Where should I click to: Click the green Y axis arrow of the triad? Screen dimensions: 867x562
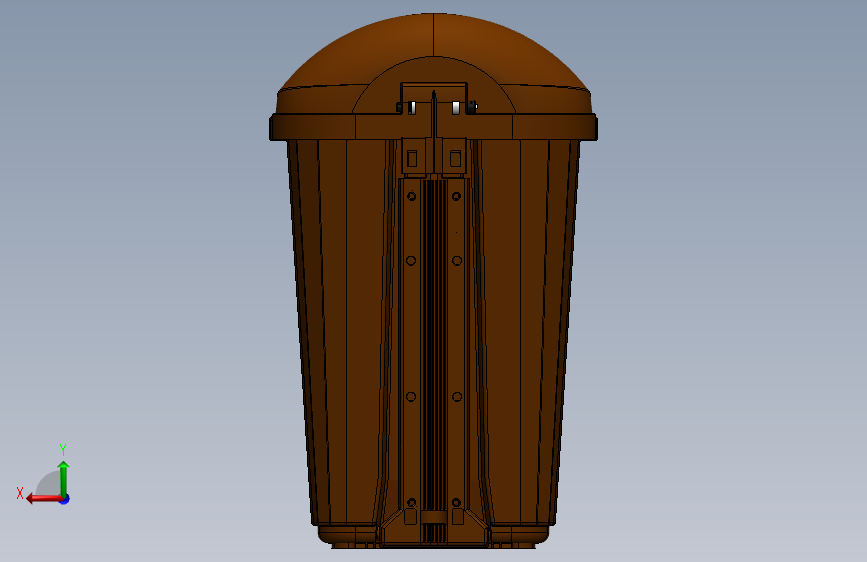click(x=64, y=478)
